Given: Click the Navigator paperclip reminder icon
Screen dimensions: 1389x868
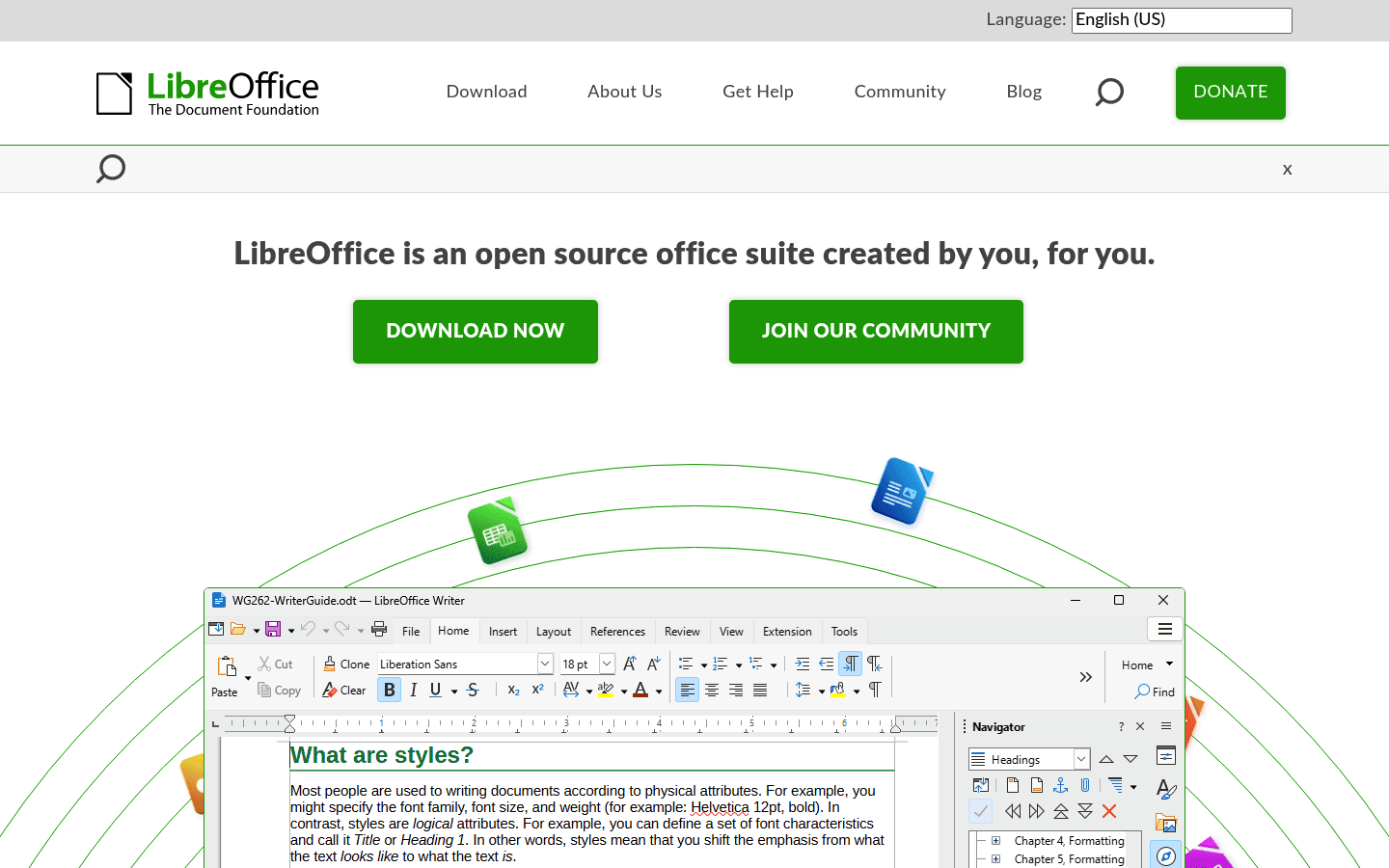Looking at the screenshot, I should tap(1085, 785).
